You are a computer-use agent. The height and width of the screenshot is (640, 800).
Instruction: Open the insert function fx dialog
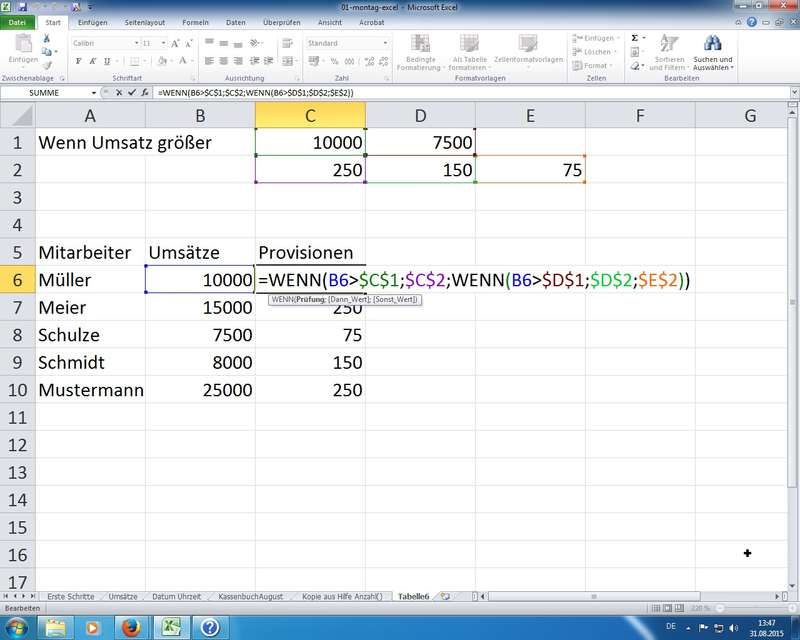[x=145, y=92]
